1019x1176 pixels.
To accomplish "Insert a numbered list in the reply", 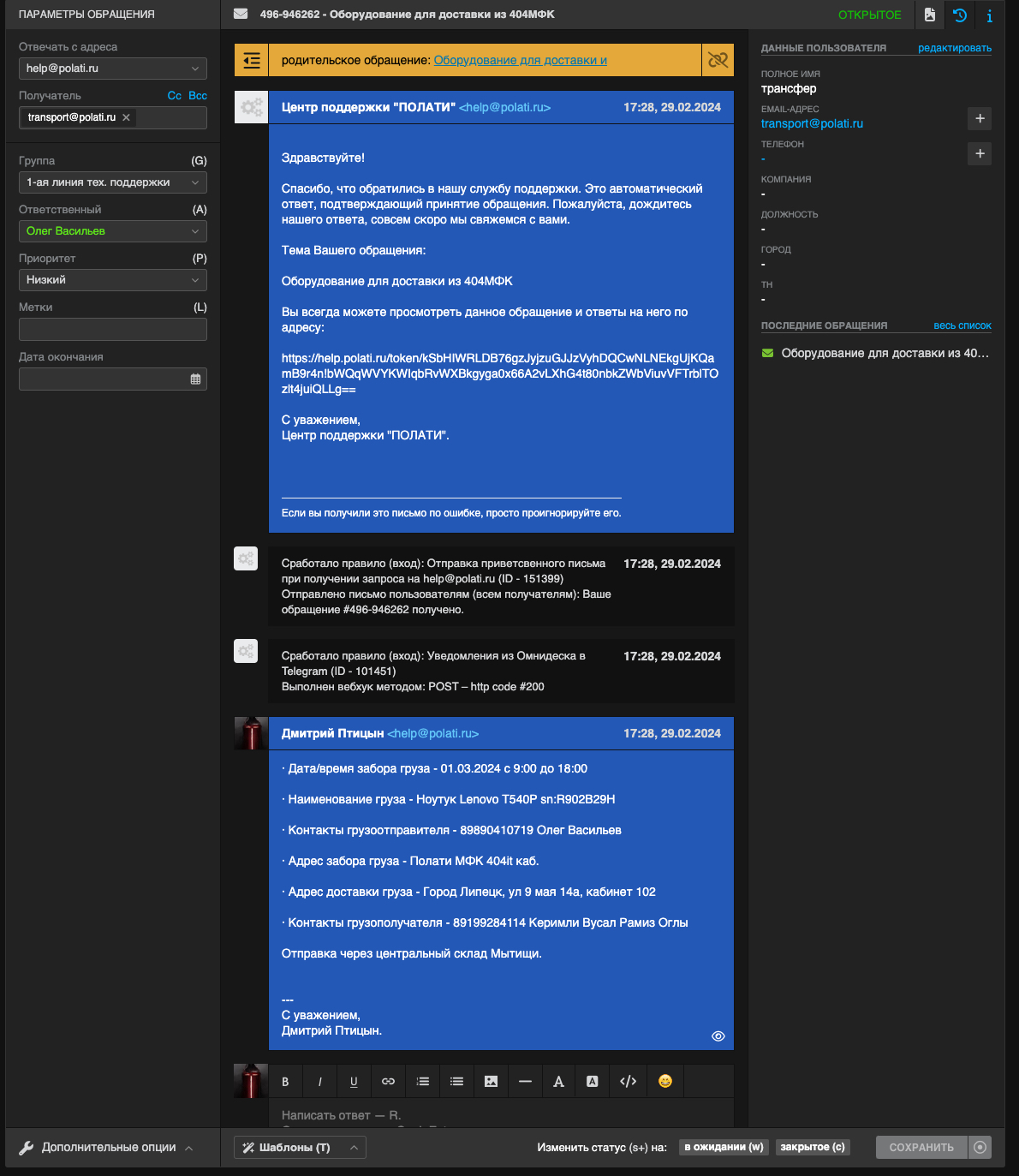I will pyautogui.click(x=422, y=1082).
